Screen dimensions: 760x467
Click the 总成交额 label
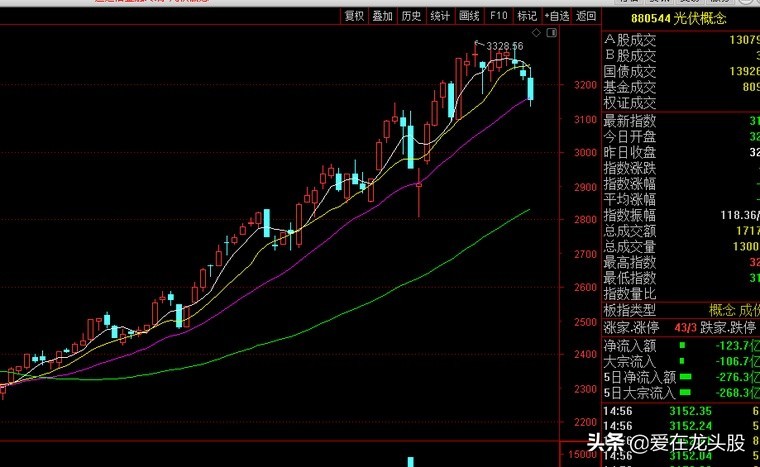[629, 231]
